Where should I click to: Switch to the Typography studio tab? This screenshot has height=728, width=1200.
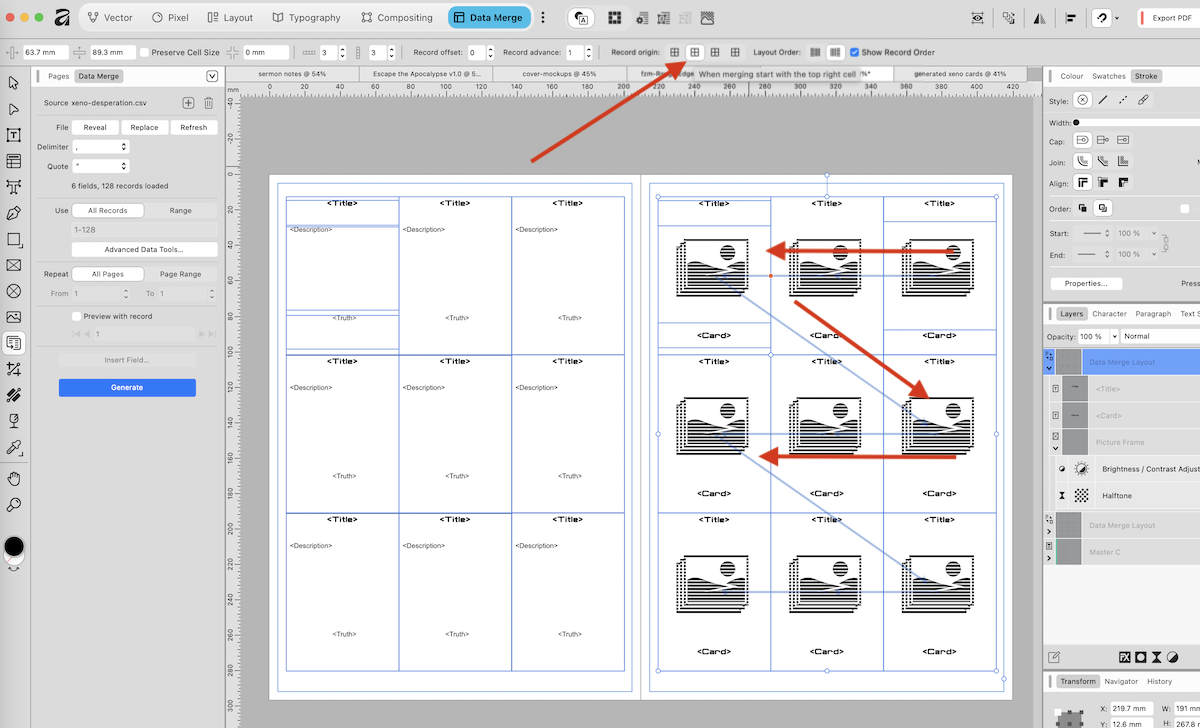(307, 17)
